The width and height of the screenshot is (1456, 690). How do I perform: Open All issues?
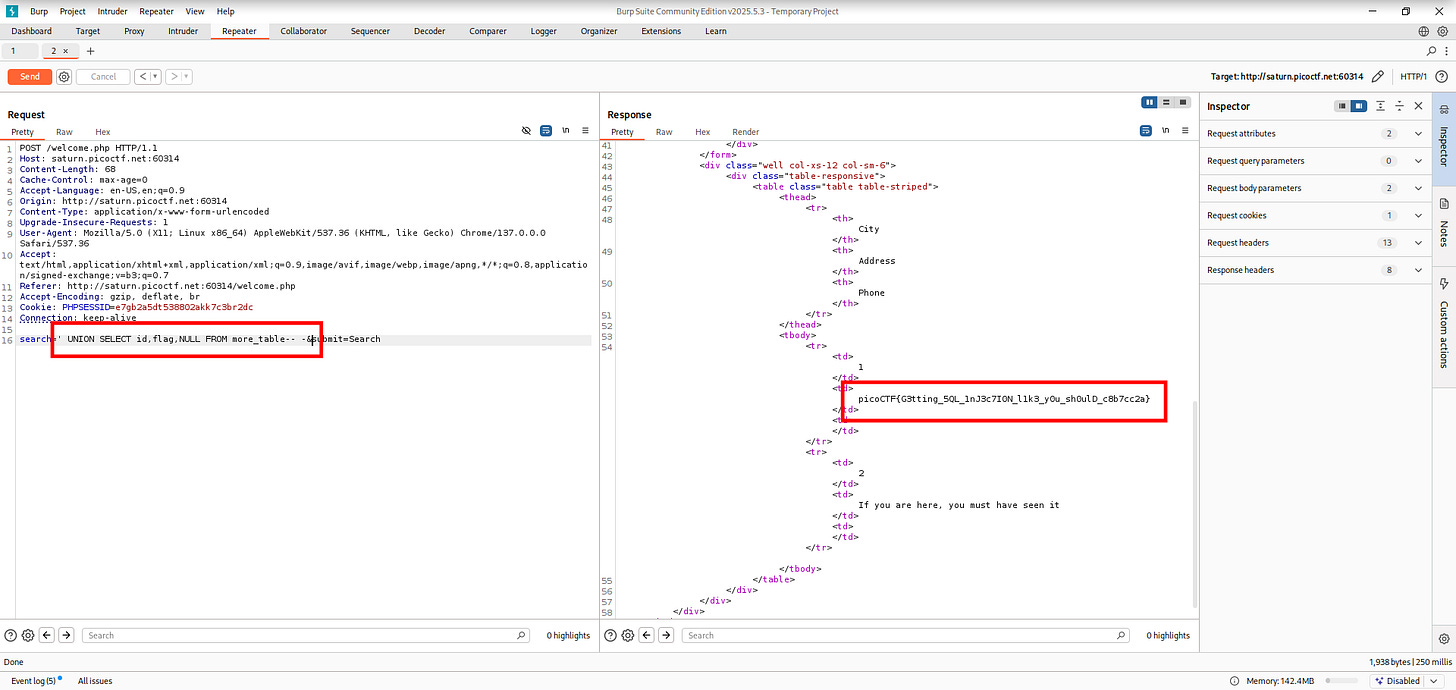click(95, 681)
